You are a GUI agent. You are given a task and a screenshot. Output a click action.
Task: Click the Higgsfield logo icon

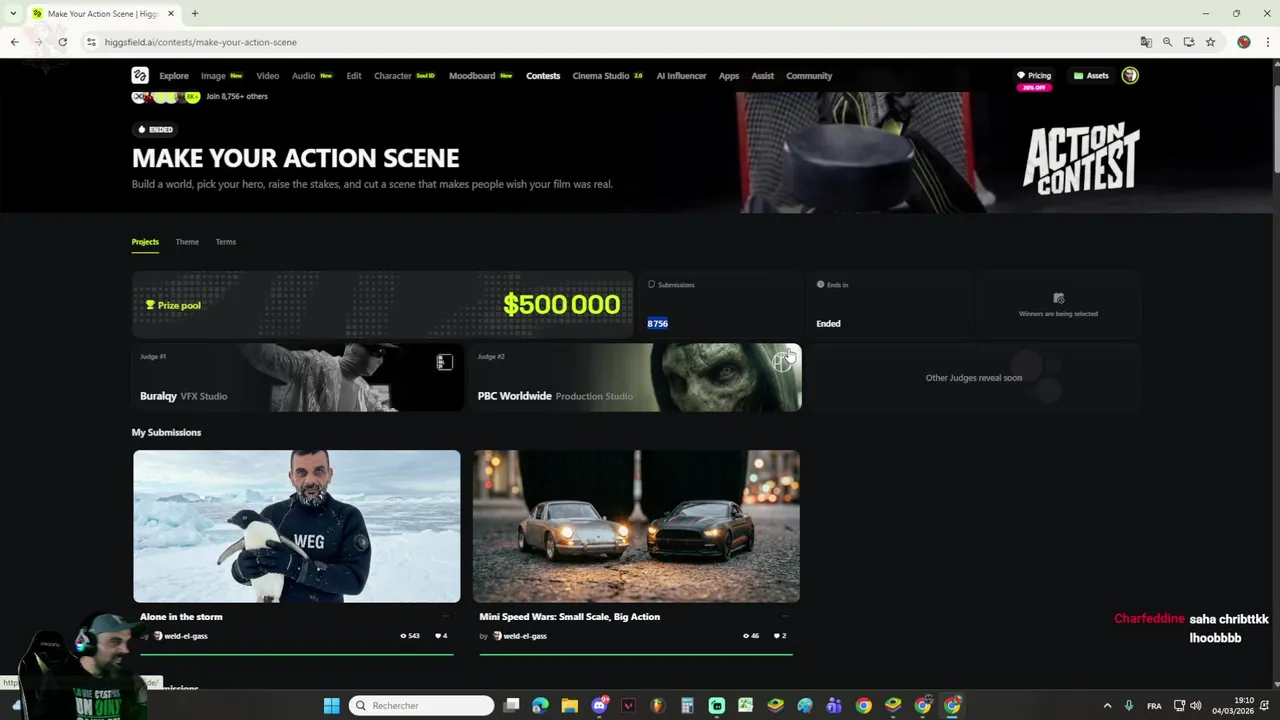[140, 75]
